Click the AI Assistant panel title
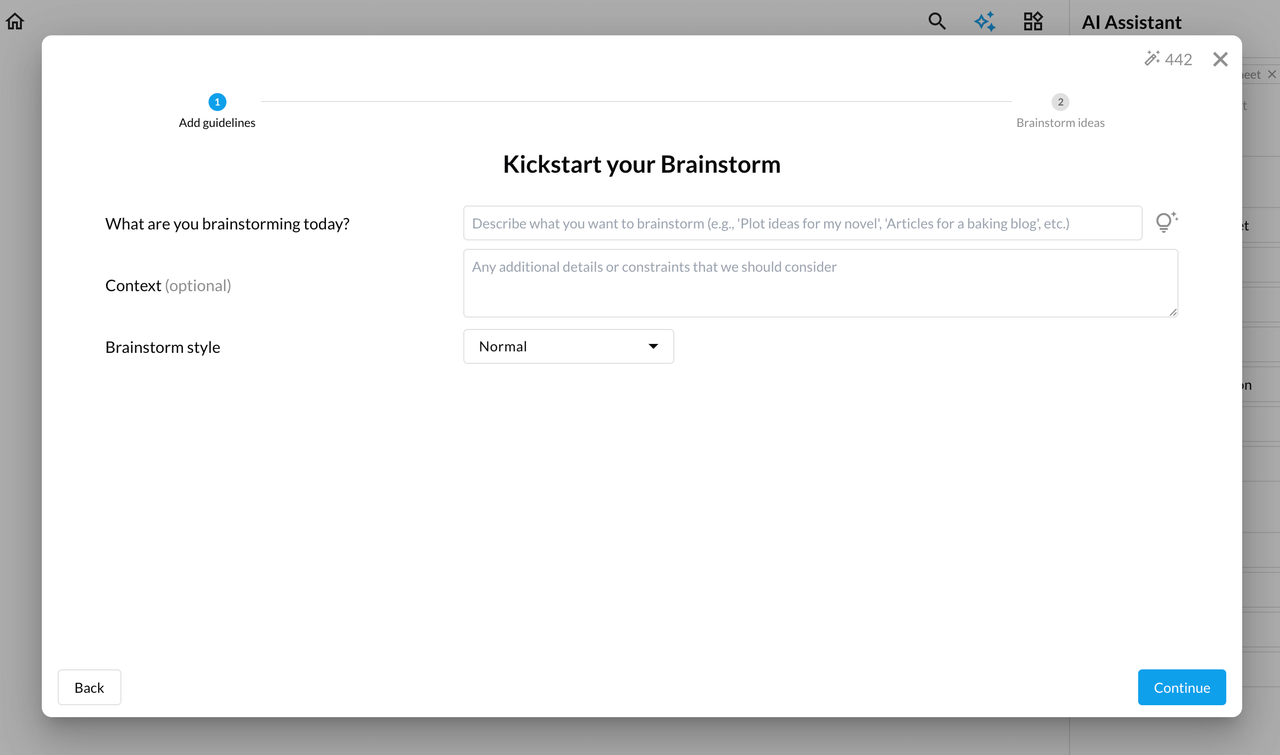 pos(1131,22)
